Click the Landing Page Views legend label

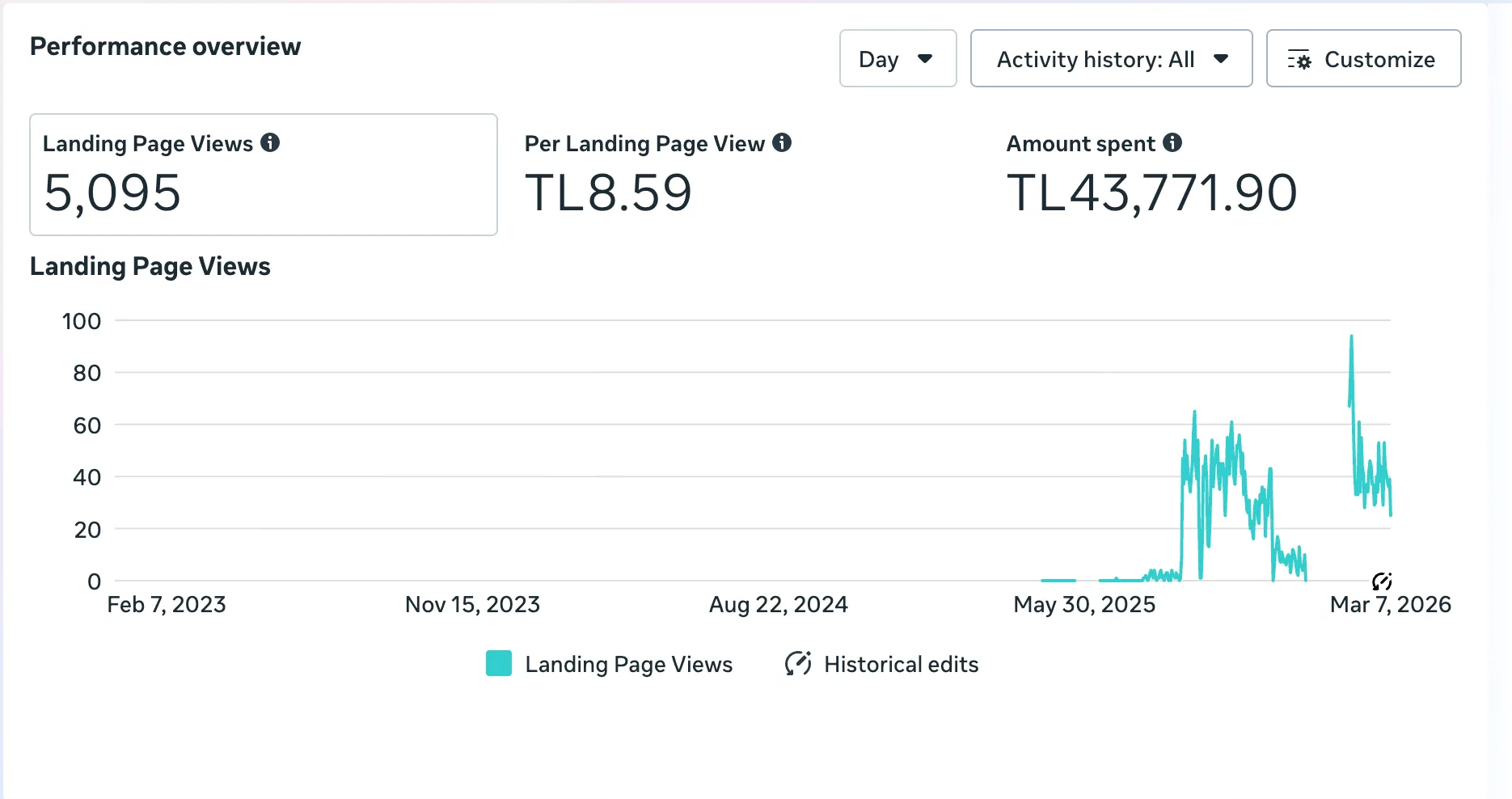628,664
